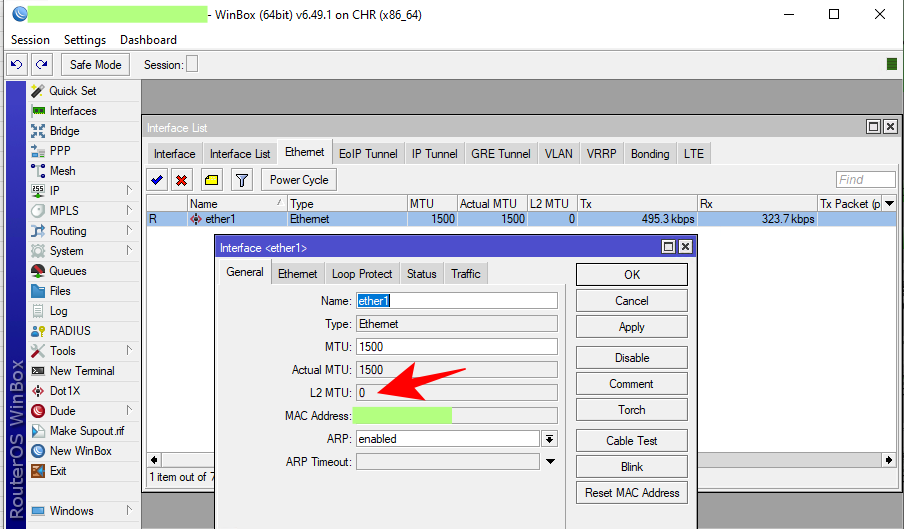Viewport: 904px width, 529px height.
Task: Switch to the Loop Protect tab
Action: point(361,274)
